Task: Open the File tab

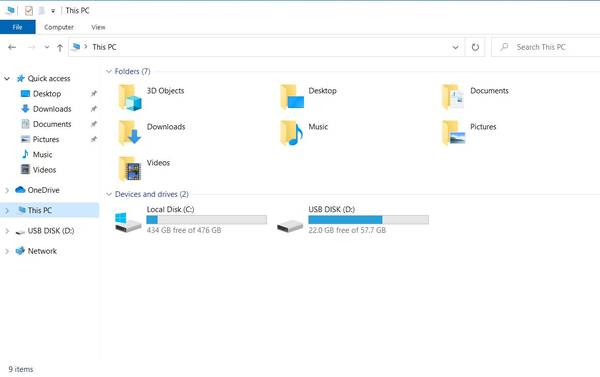Action: tap(18, 27)
